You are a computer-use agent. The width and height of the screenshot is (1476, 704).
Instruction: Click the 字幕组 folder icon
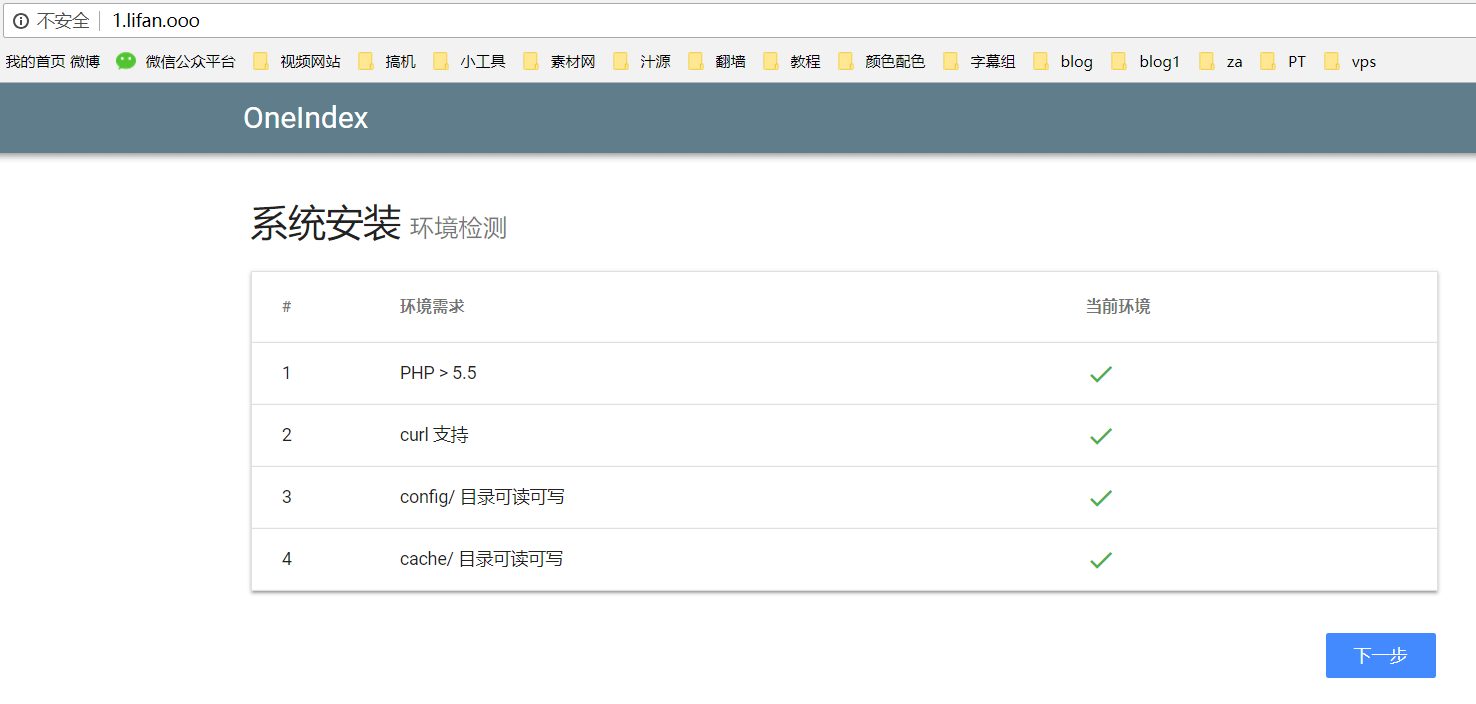point(951,62)
